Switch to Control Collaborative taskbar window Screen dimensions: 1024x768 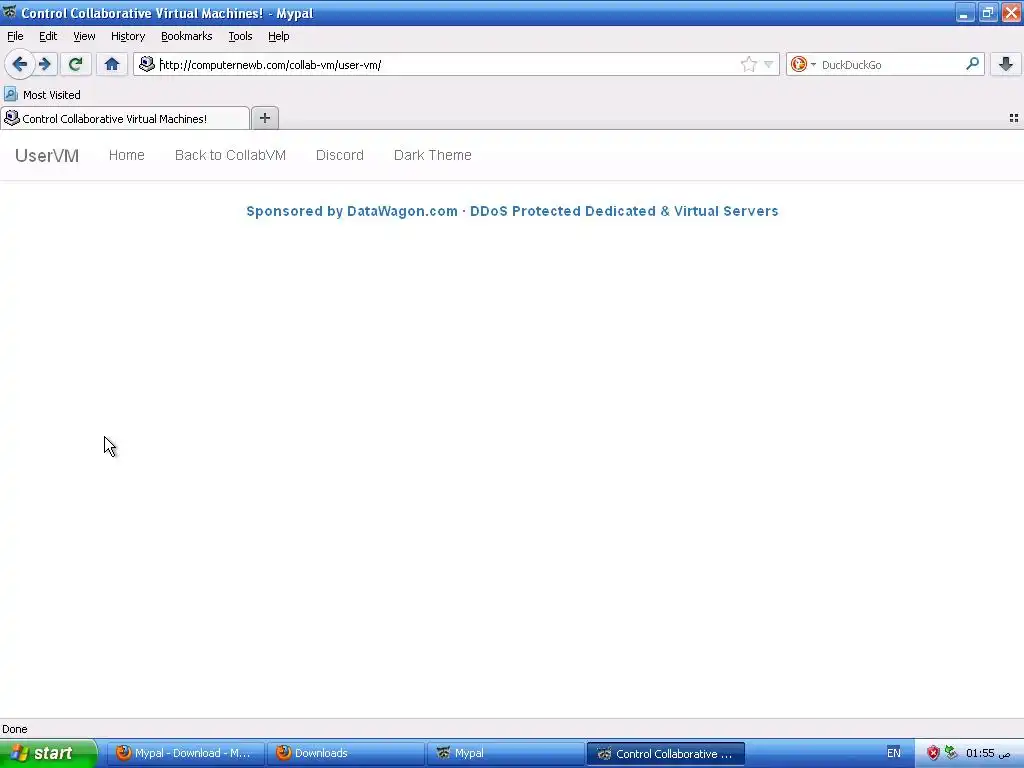[x=665, y=753]
